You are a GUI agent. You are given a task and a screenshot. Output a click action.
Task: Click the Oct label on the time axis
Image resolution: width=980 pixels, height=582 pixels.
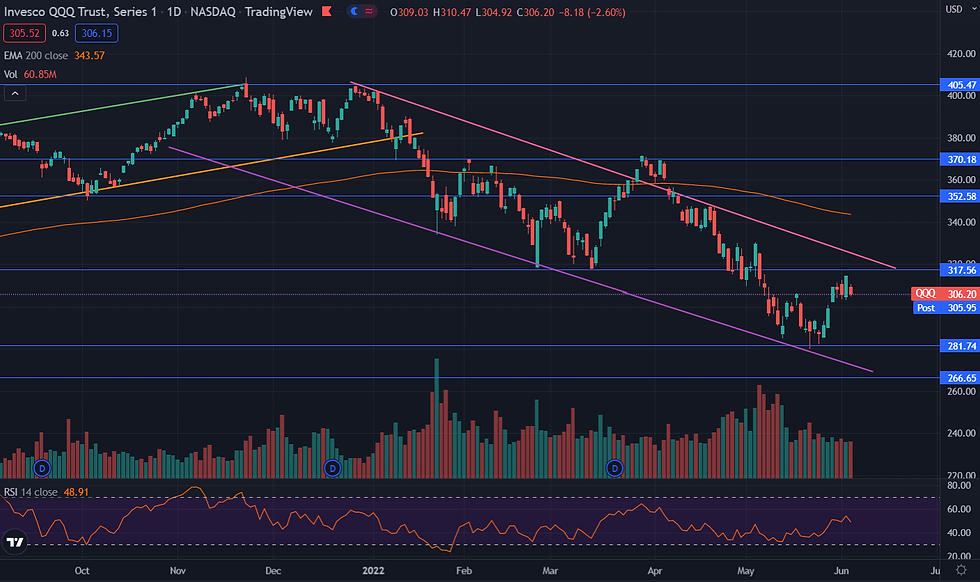[x=82, y=571]
